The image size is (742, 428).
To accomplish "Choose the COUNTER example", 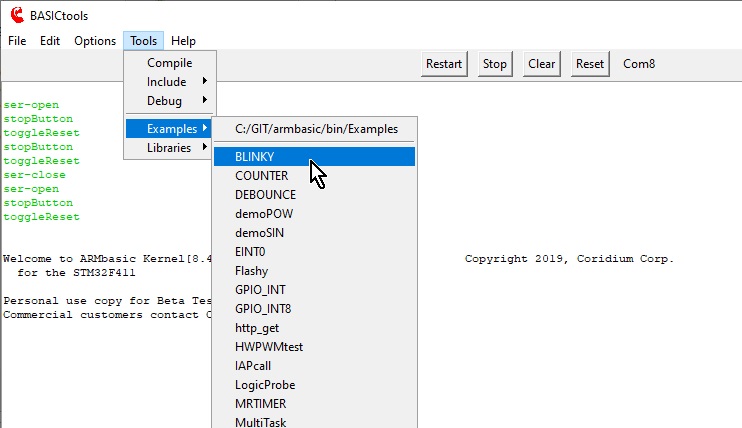I will pyautogui.click(x=261, y=176).
